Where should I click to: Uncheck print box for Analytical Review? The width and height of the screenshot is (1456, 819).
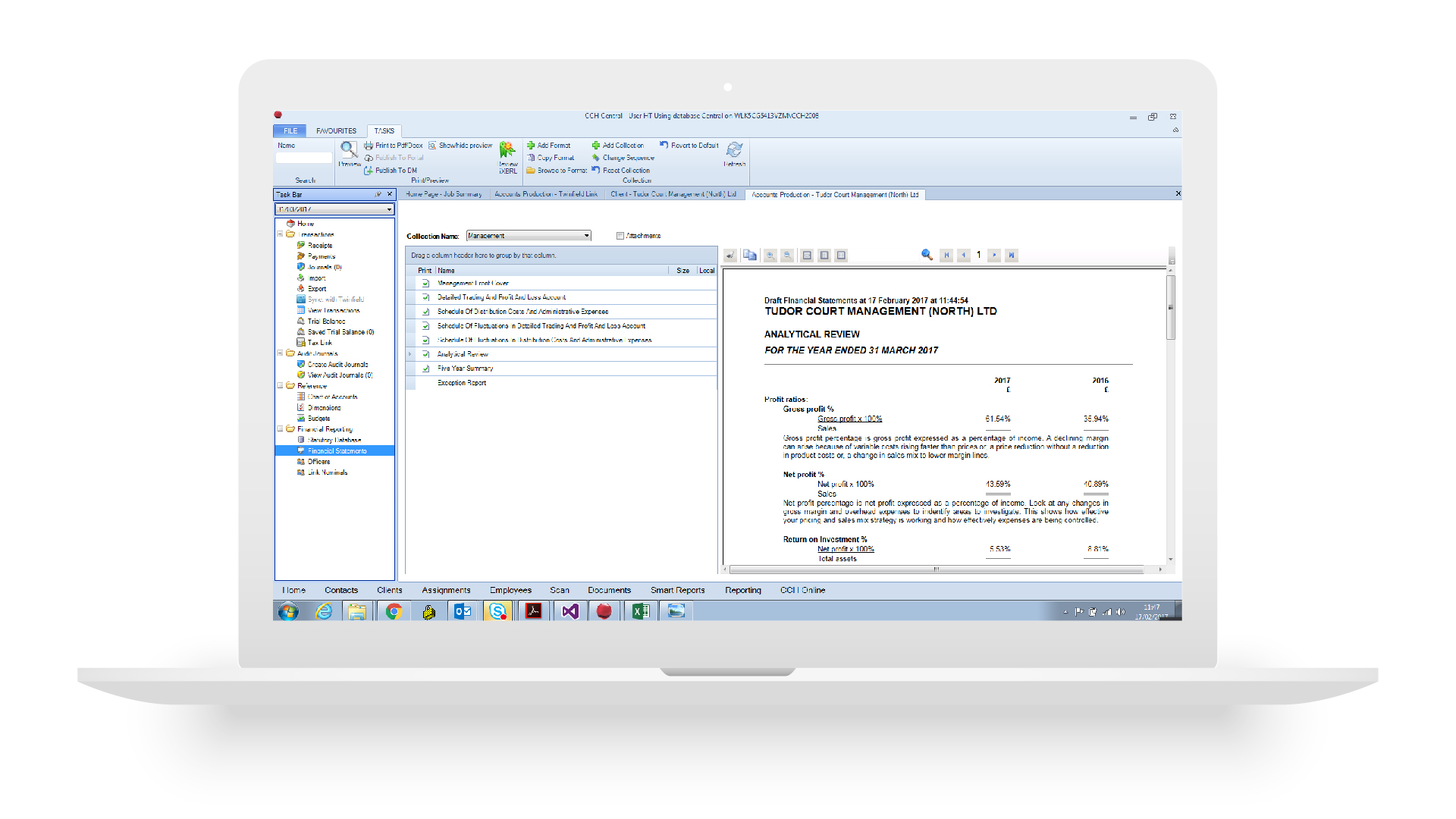[x=426, y=354]
